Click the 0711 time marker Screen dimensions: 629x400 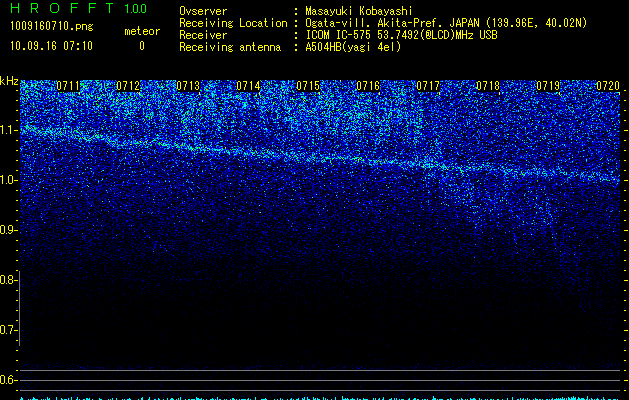68,86
